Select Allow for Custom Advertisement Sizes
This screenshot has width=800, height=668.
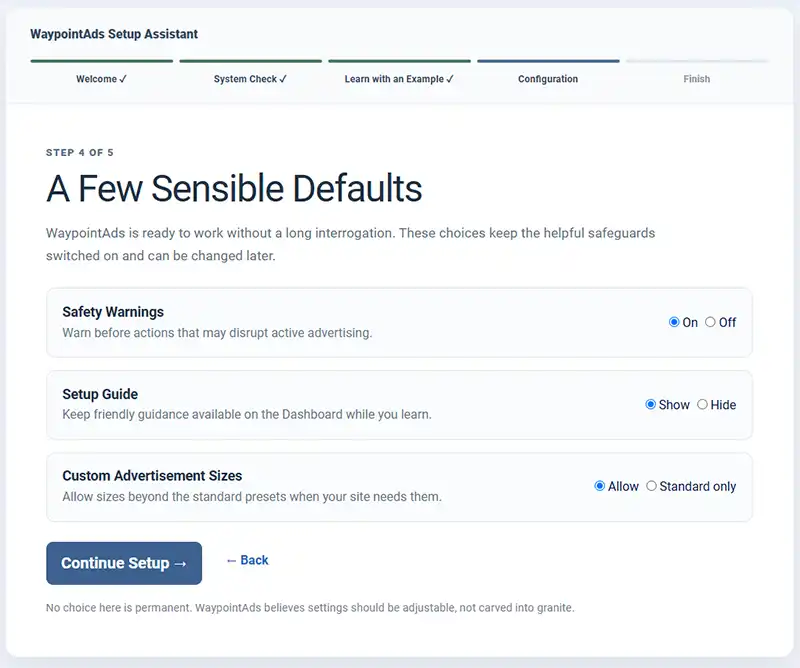point(600,486)
